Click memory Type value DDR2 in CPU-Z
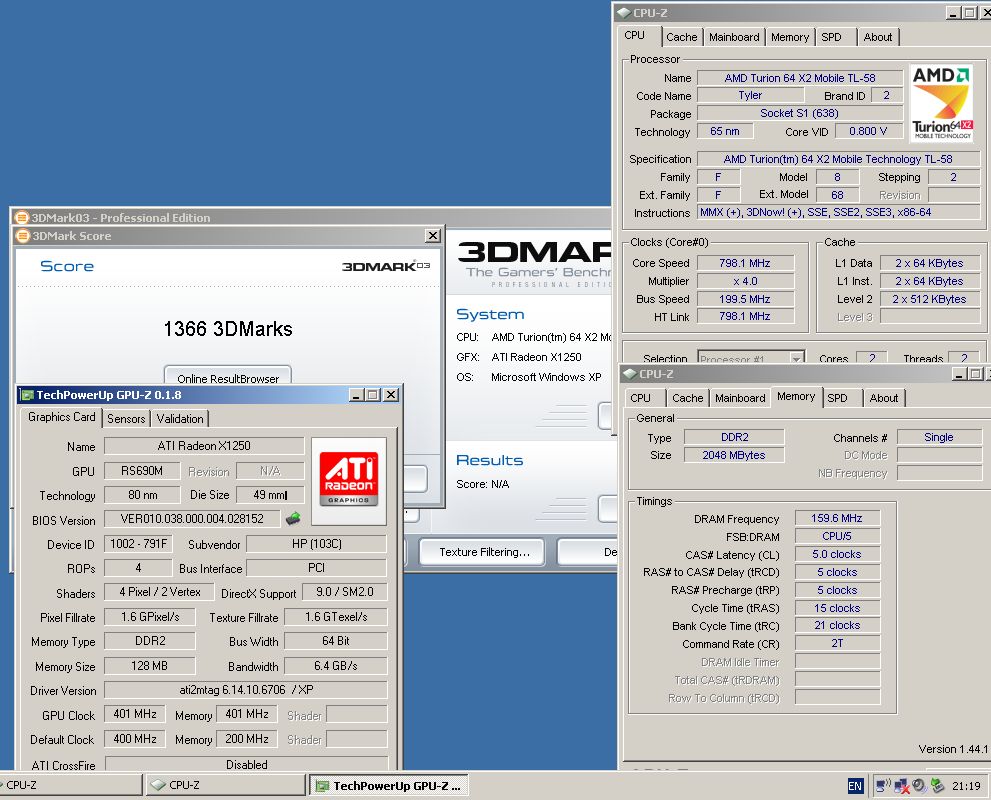 [734, 437]
